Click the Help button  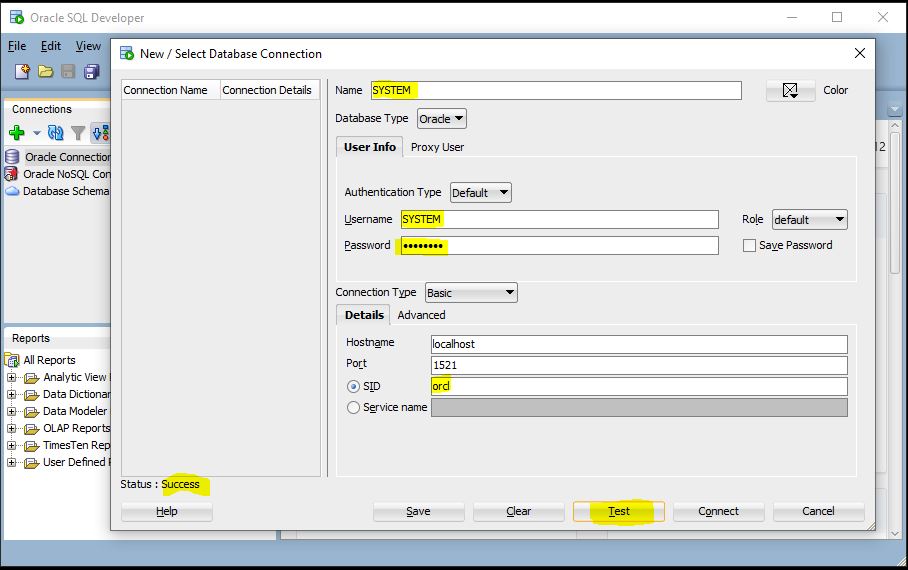167,511
